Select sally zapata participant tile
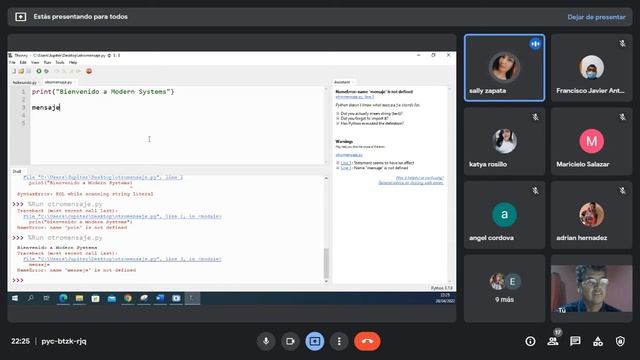This screenshot has width=640, height=360. point(504,68)
